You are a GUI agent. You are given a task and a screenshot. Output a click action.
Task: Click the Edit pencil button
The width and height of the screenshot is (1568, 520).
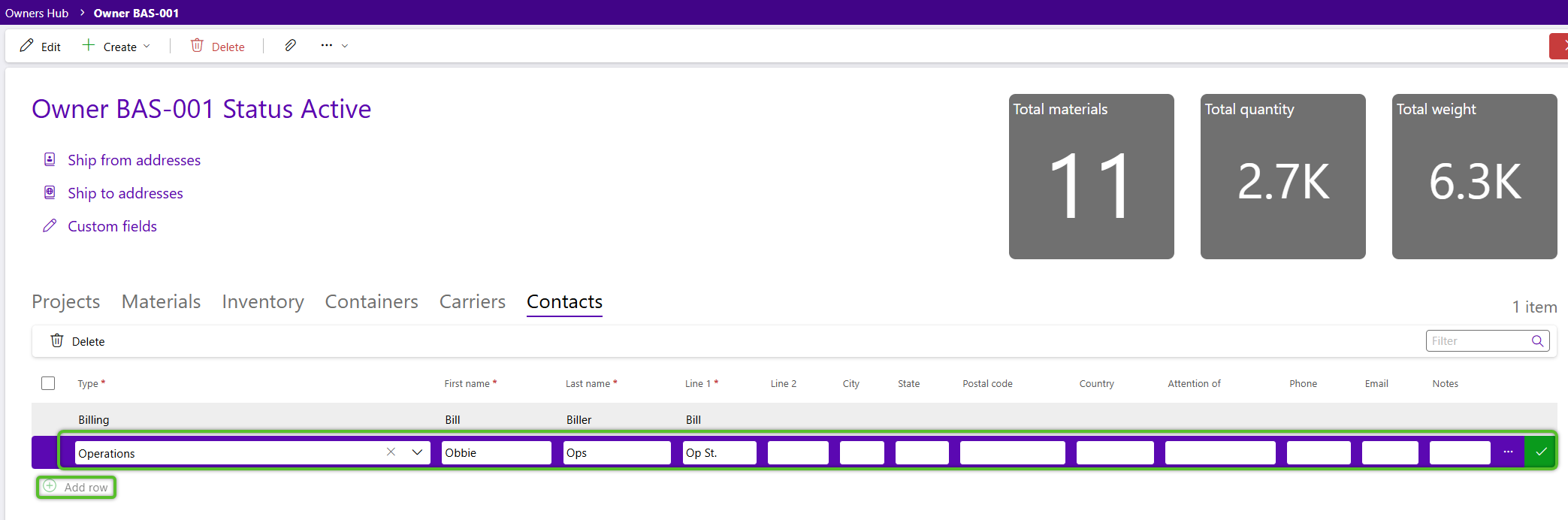(41, 47)
